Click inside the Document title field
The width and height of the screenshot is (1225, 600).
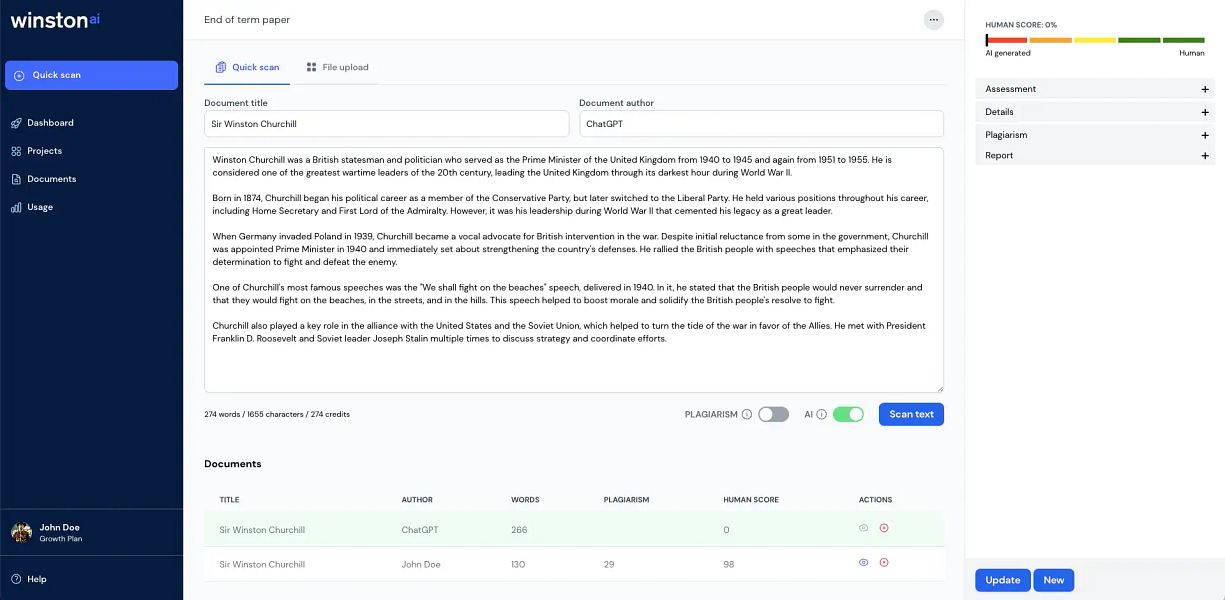click(387, 123)
